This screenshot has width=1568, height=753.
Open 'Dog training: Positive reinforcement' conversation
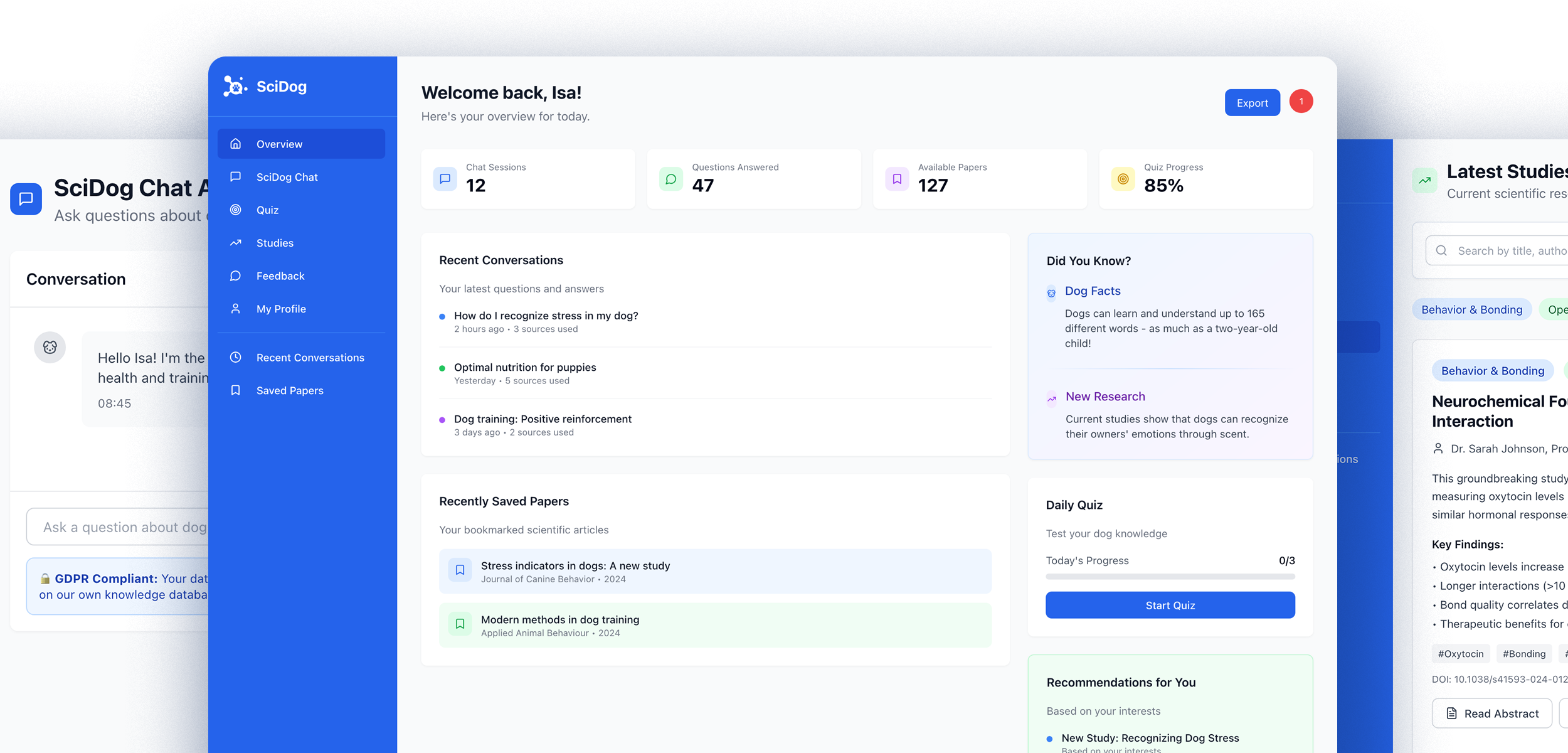click(x=543, y=419)
